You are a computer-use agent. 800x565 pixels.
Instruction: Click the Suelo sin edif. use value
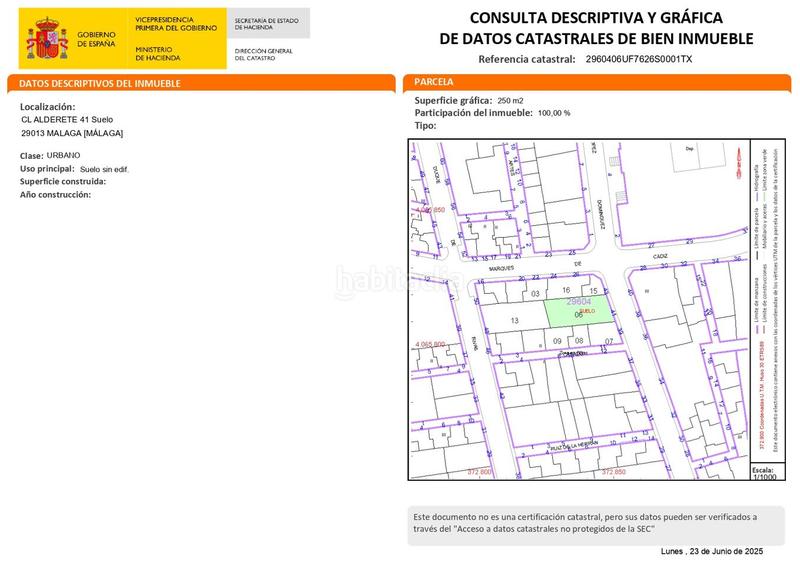[104, 170]
